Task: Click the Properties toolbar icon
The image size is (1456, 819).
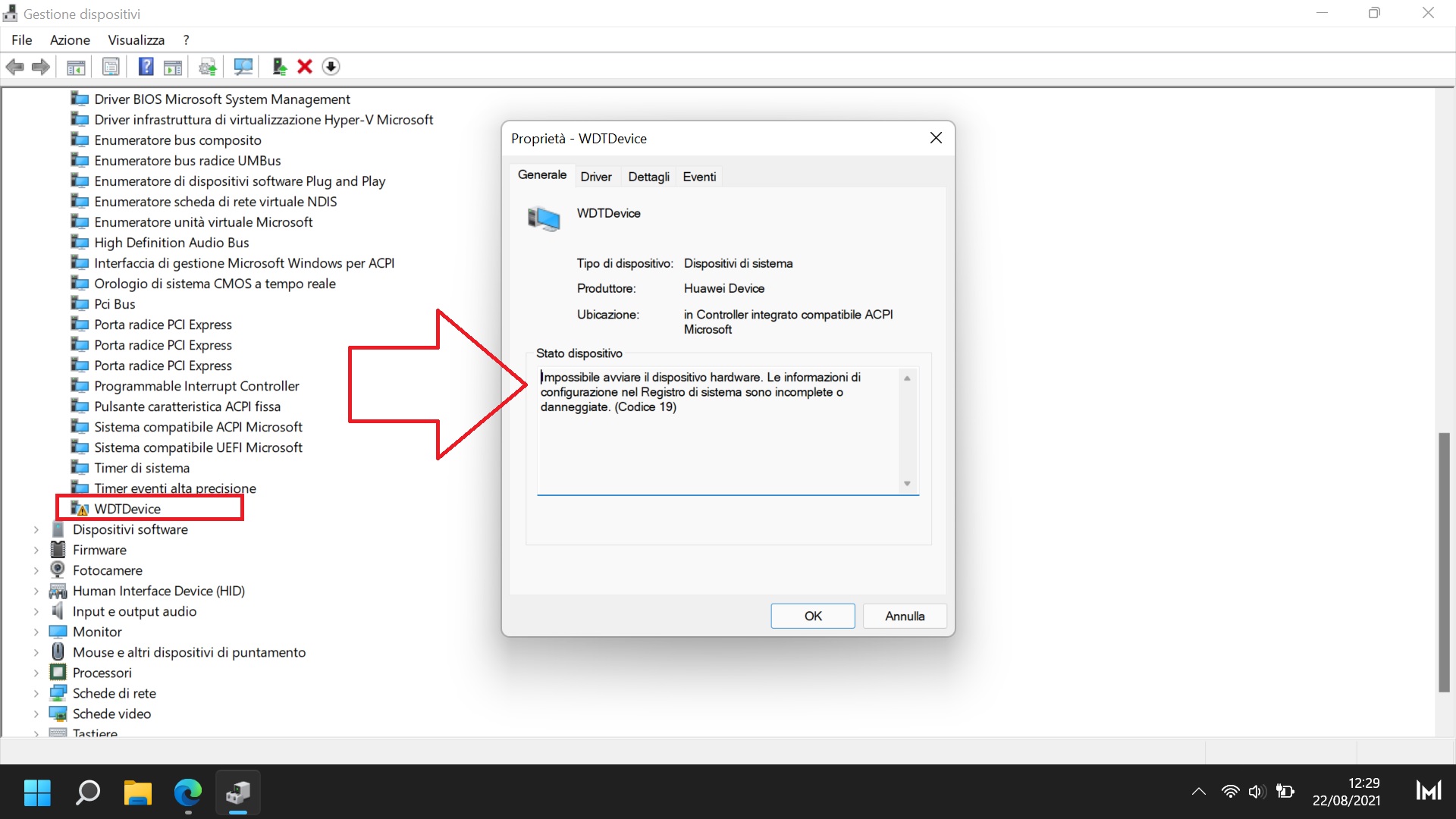Action: point(111,67)
